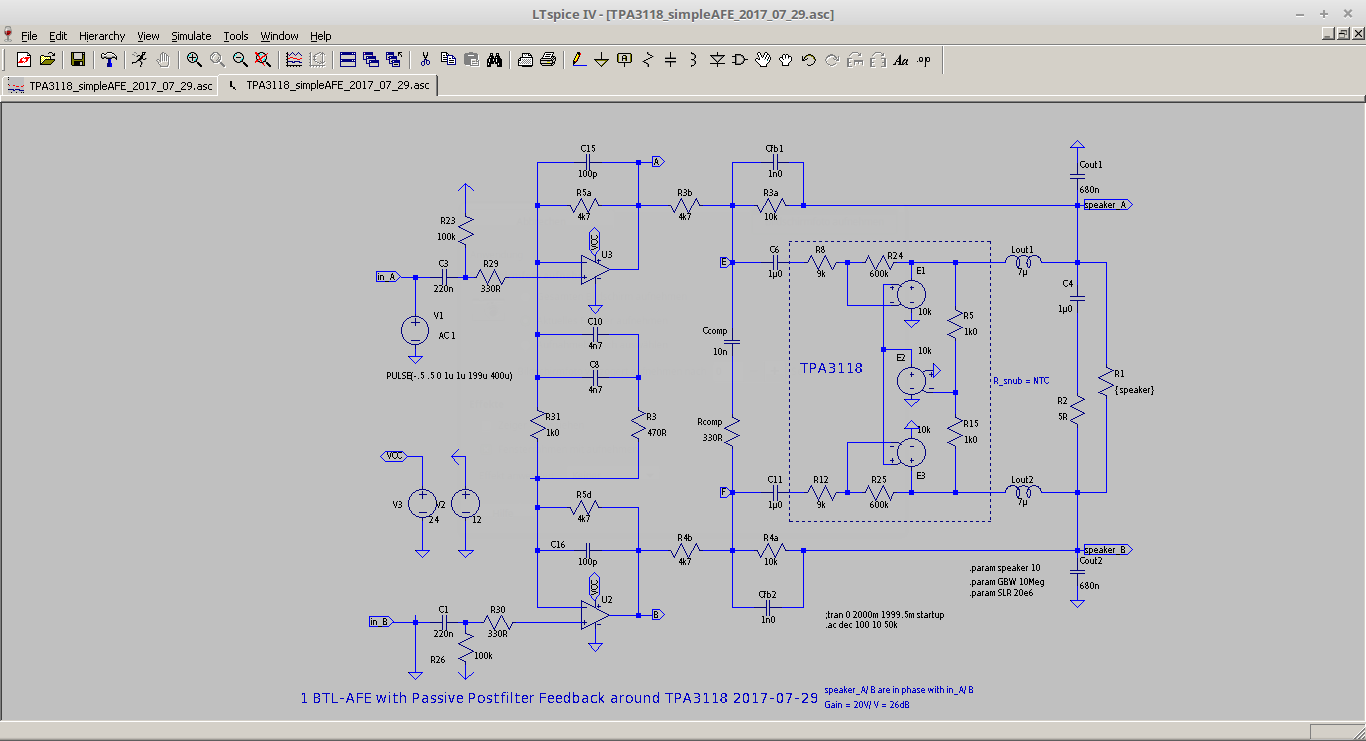Open the Simulate menu

pos(190,36)
